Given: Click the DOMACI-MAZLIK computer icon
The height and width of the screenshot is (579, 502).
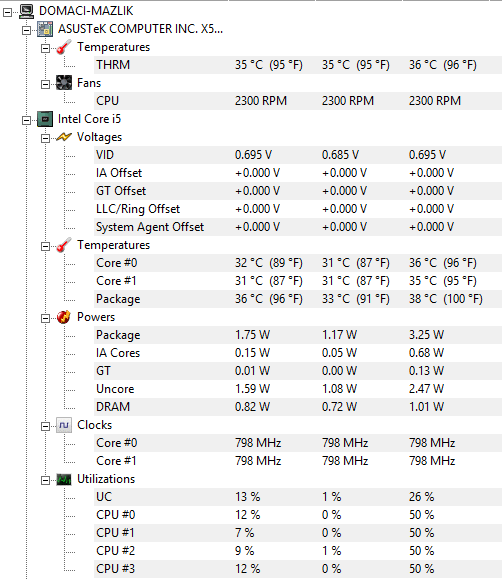Looking at the screenshot, I should click(x=27, y=11).
